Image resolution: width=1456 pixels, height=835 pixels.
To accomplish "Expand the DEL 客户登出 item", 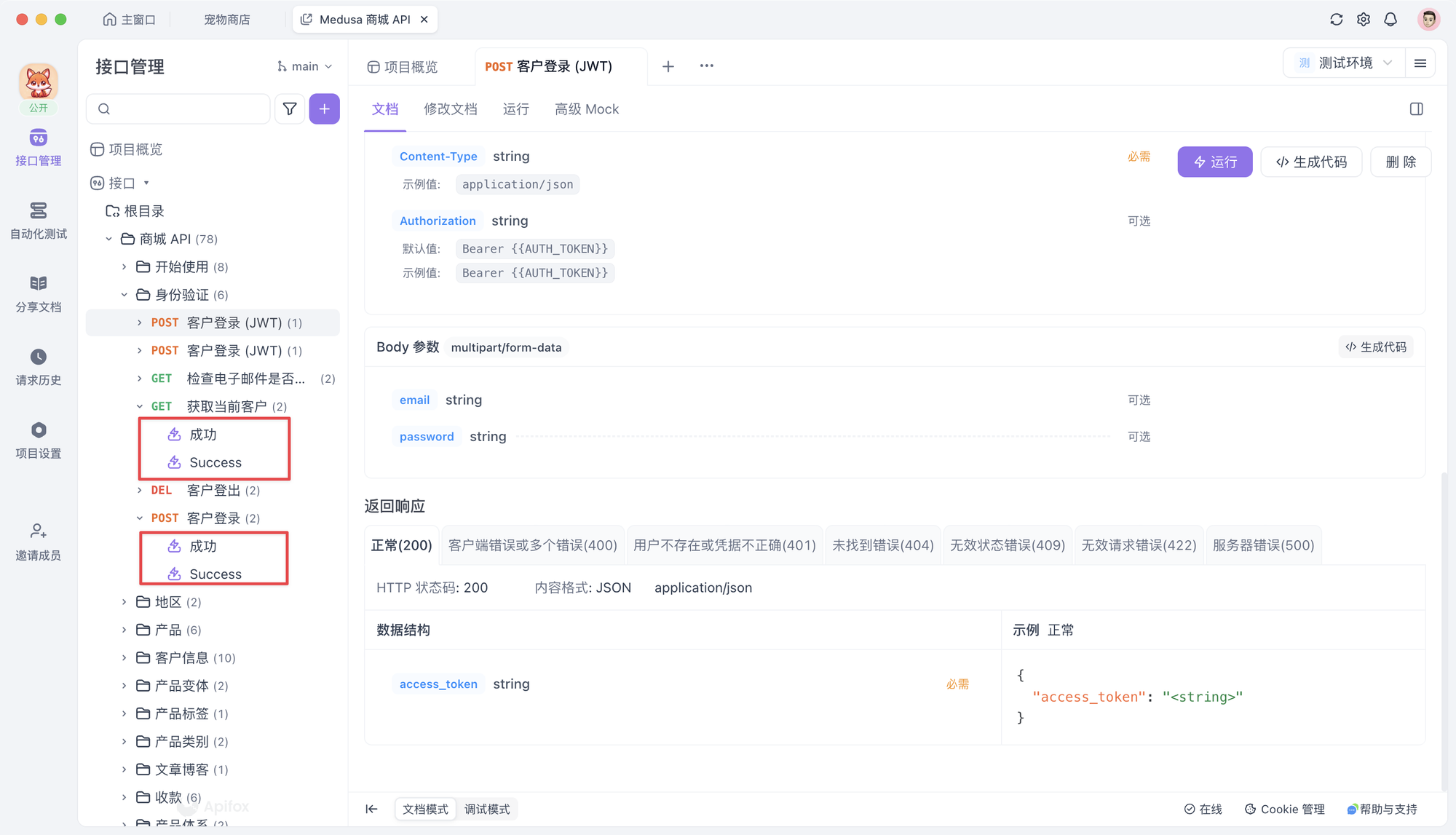I will (x=140, y=491).
